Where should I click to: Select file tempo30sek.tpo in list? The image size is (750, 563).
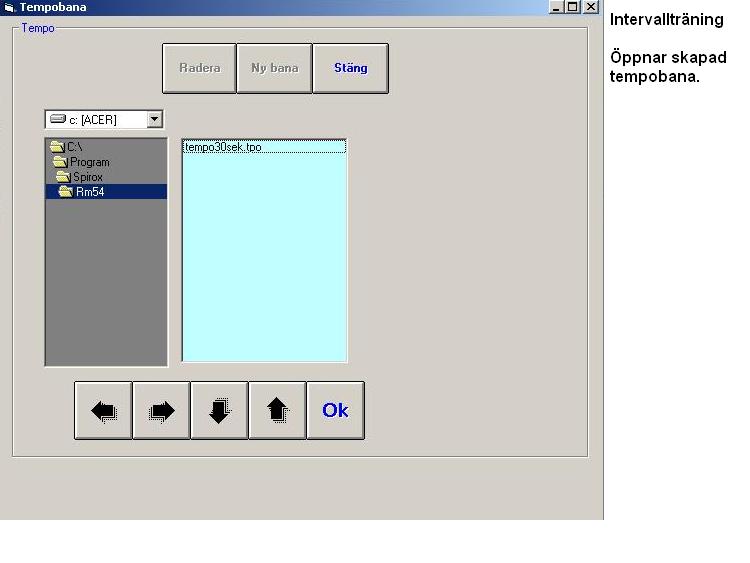point(264,147)
